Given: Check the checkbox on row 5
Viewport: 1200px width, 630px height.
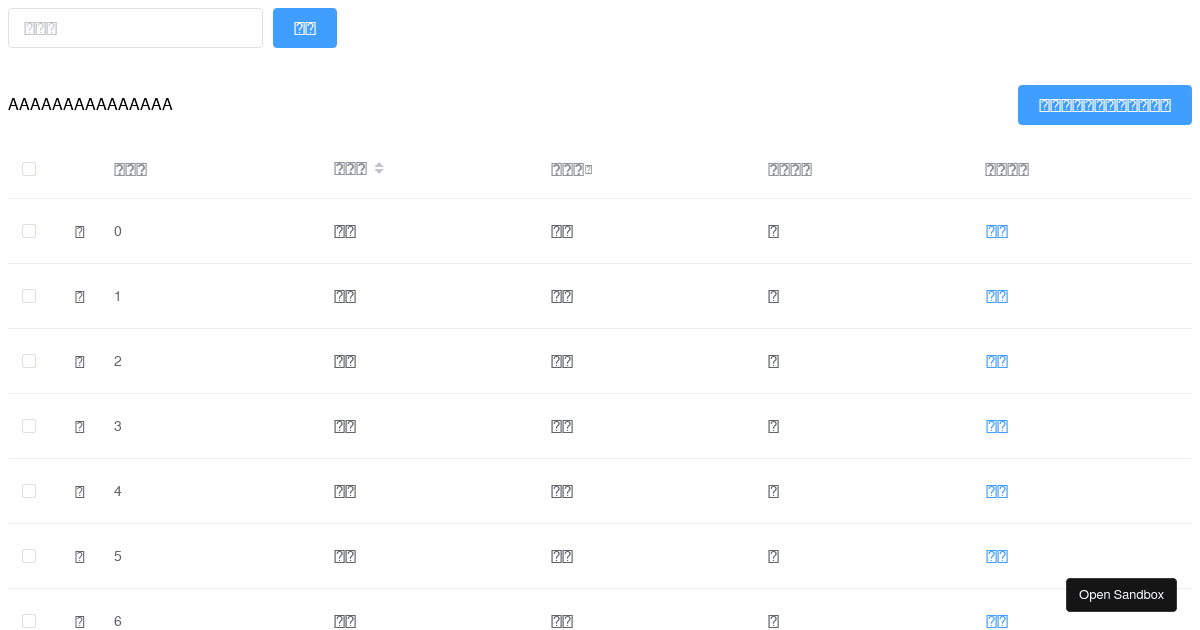Looking at the screenshot, I should 29,555.
